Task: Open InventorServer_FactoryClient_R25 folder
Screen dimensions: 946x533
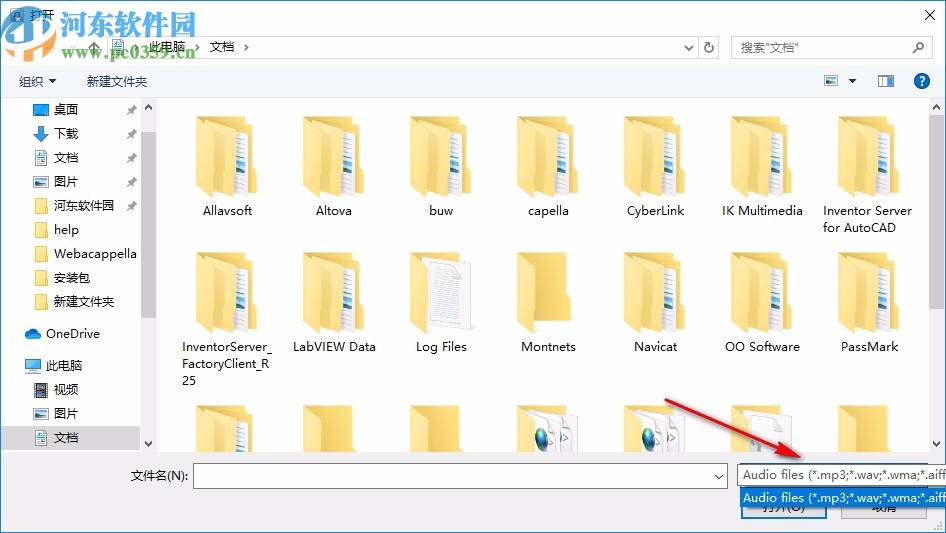Action: [x=227, y=320]
